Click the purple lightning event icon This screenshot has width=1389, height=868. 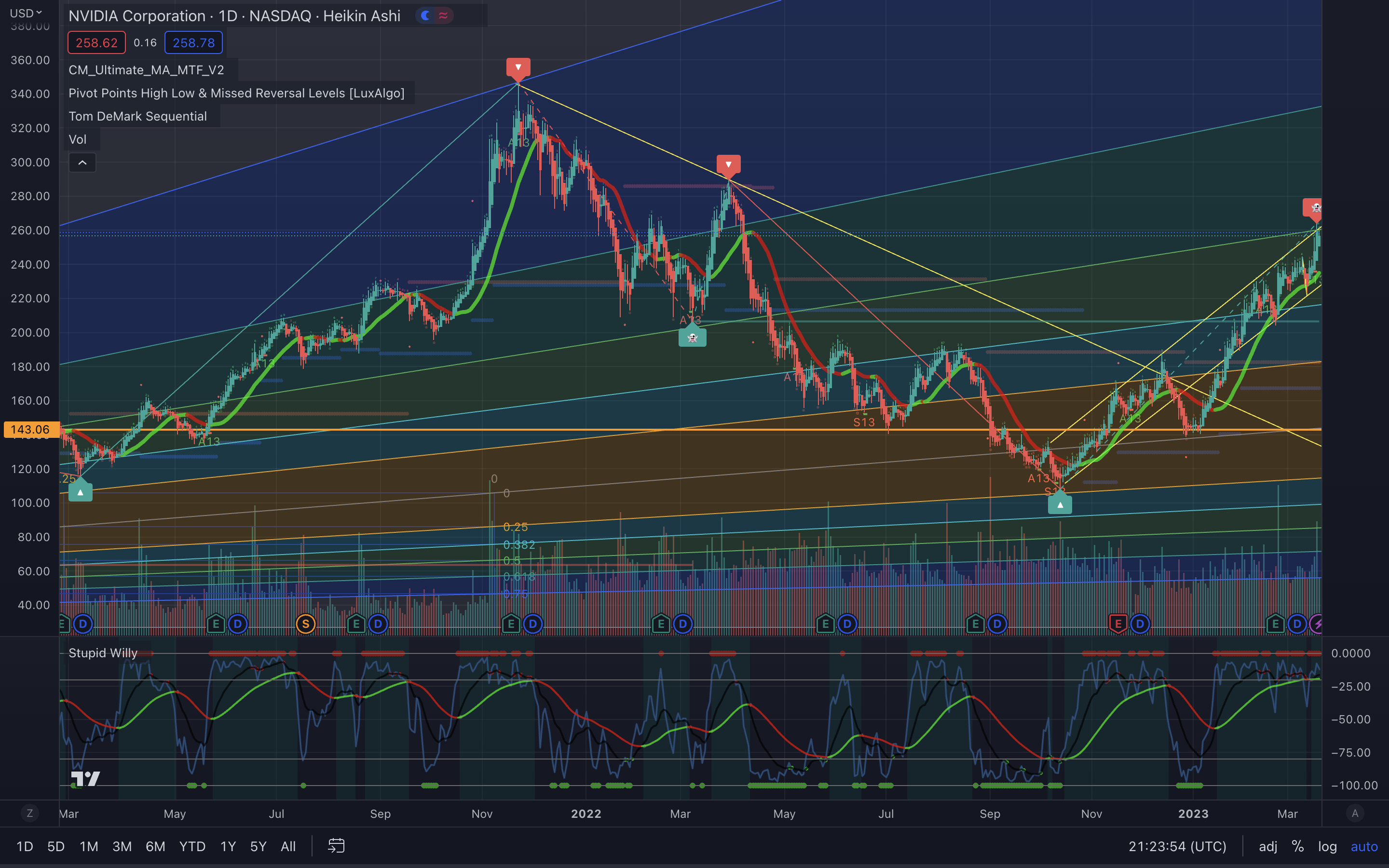(x=1317, y=624)
